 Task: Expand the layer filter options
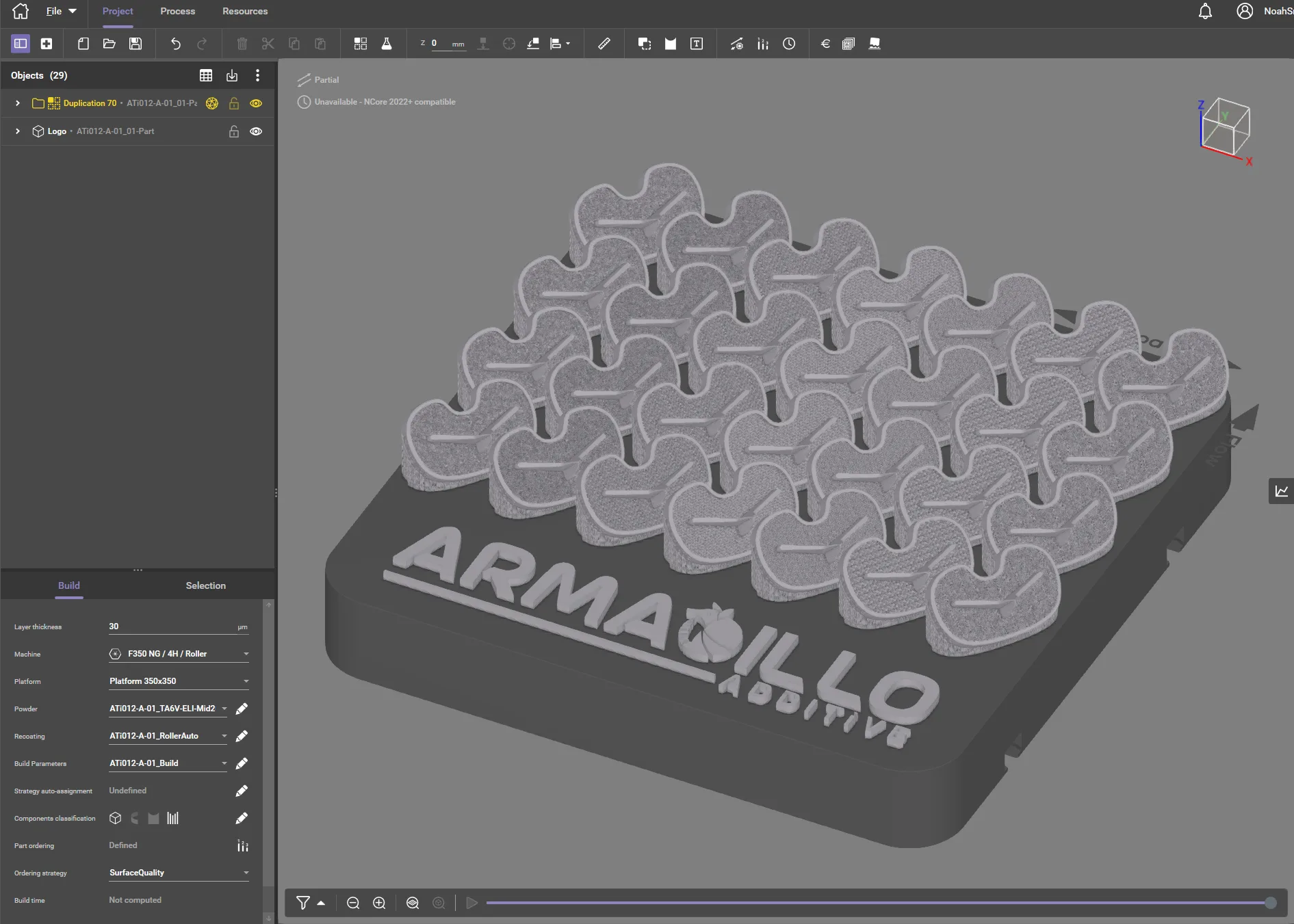coord(321,903)
